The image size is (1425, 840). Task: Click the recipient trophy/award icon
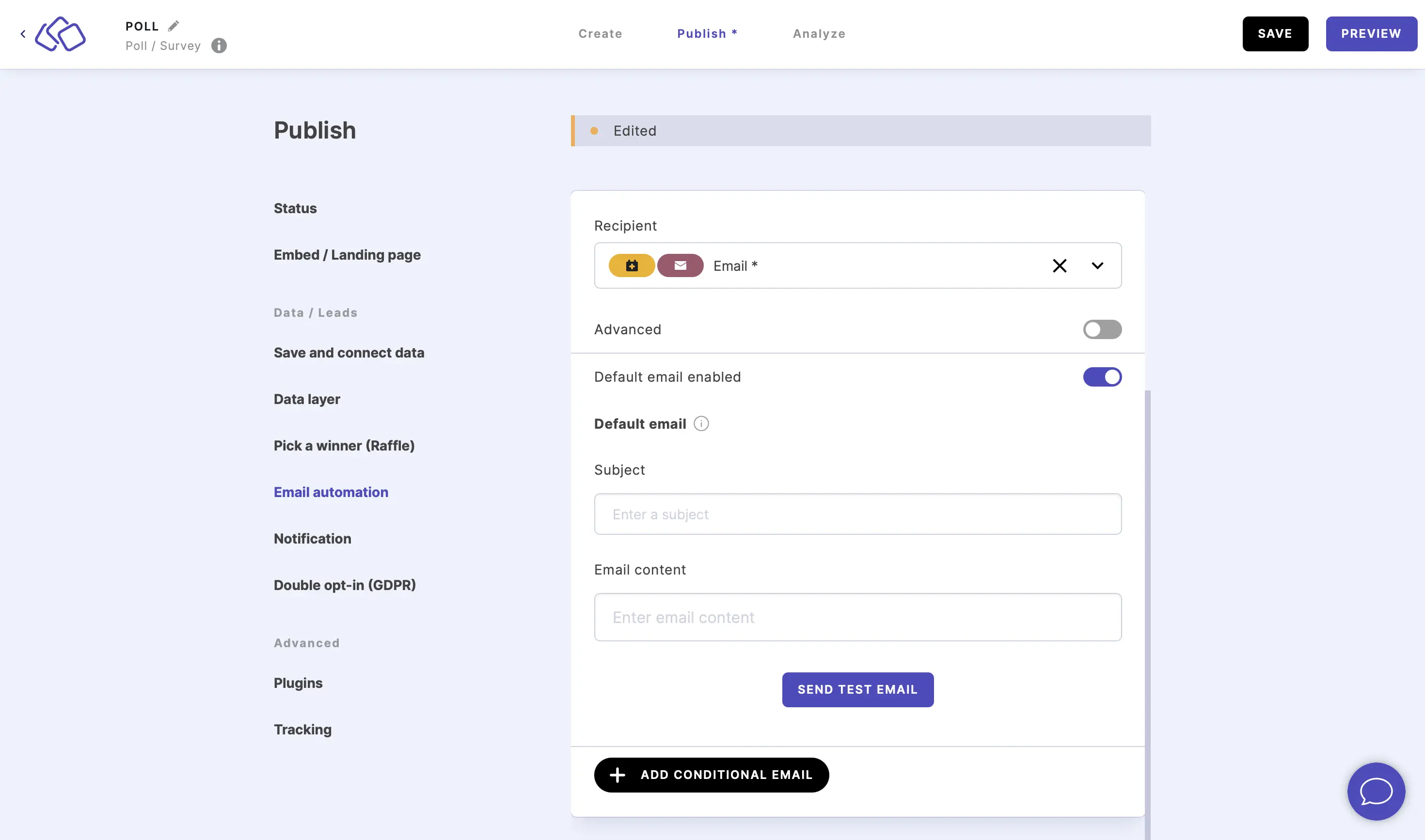(x=632, y=265)
